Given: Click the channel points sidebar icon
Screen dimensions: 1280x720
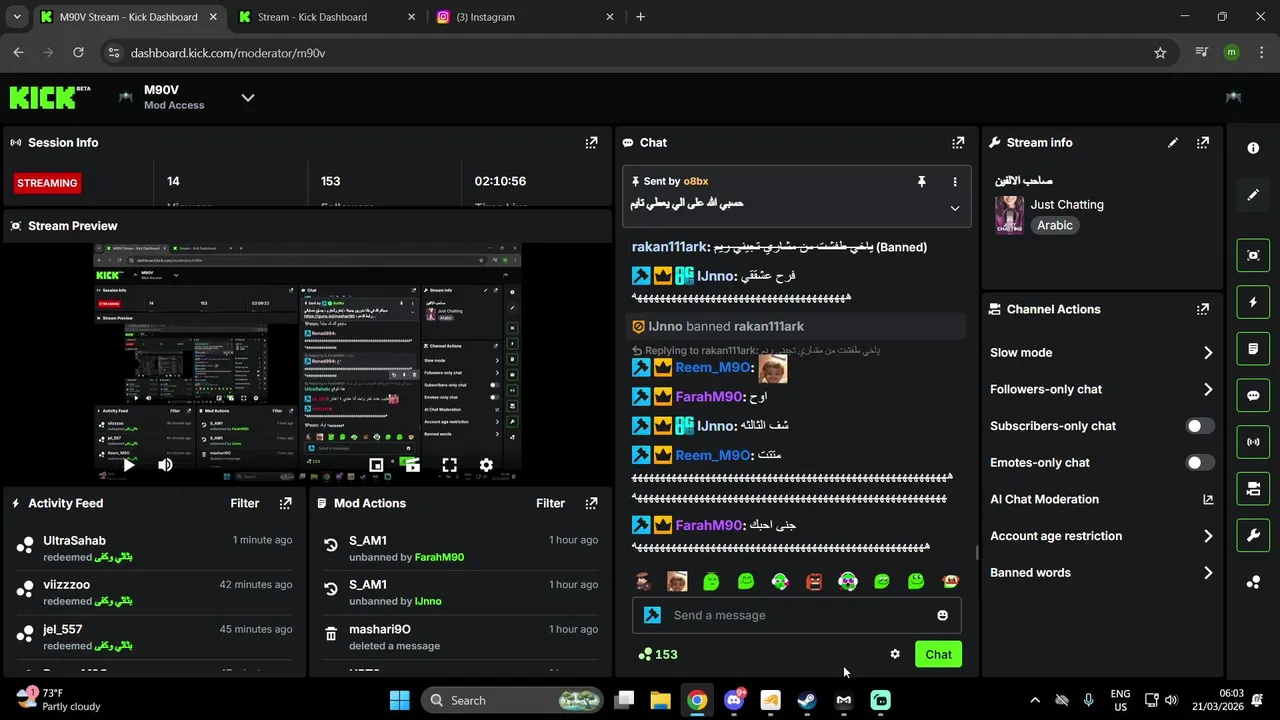Looking at the screenshot, I should point(1253,582).
